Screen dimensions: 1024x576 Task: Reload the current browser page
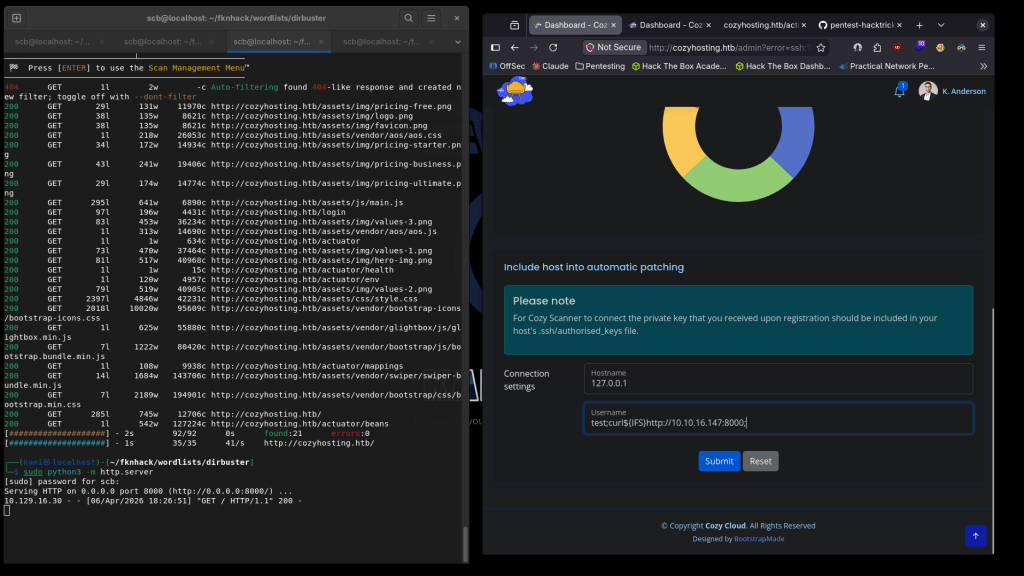point(553,47)
